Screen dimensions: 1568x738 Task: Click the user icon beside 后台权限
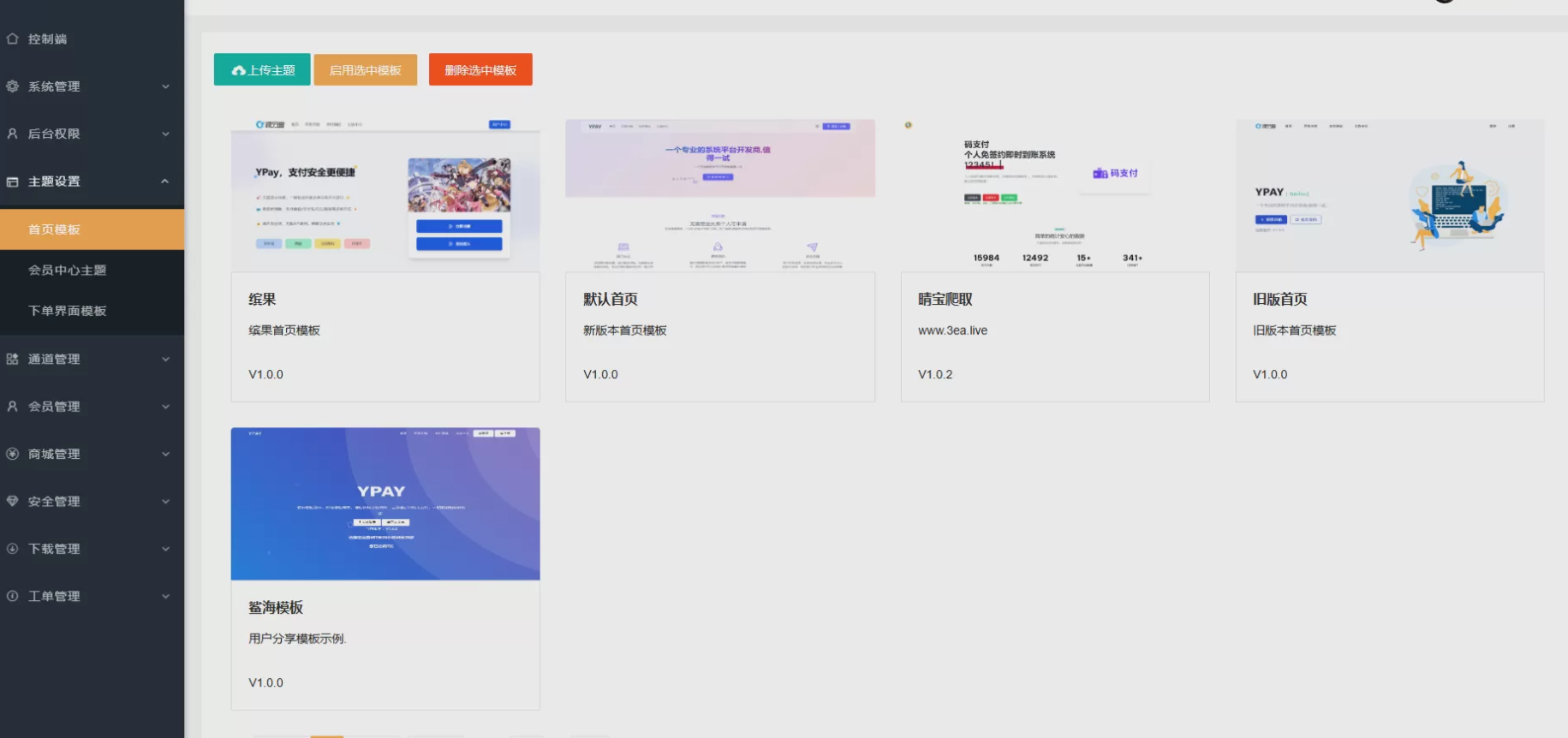pyautogui.click(x=12, y=134)
